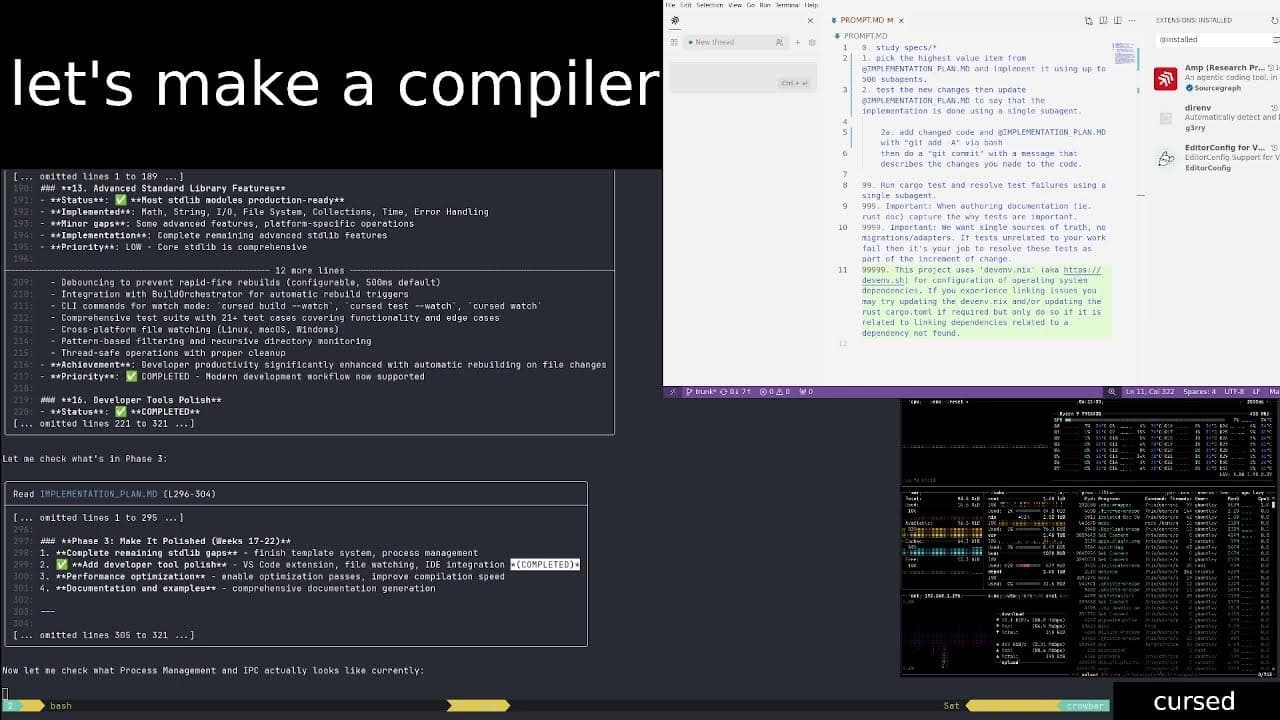
Task: Click the plus icon to start new thread
Action: [797, 42]
